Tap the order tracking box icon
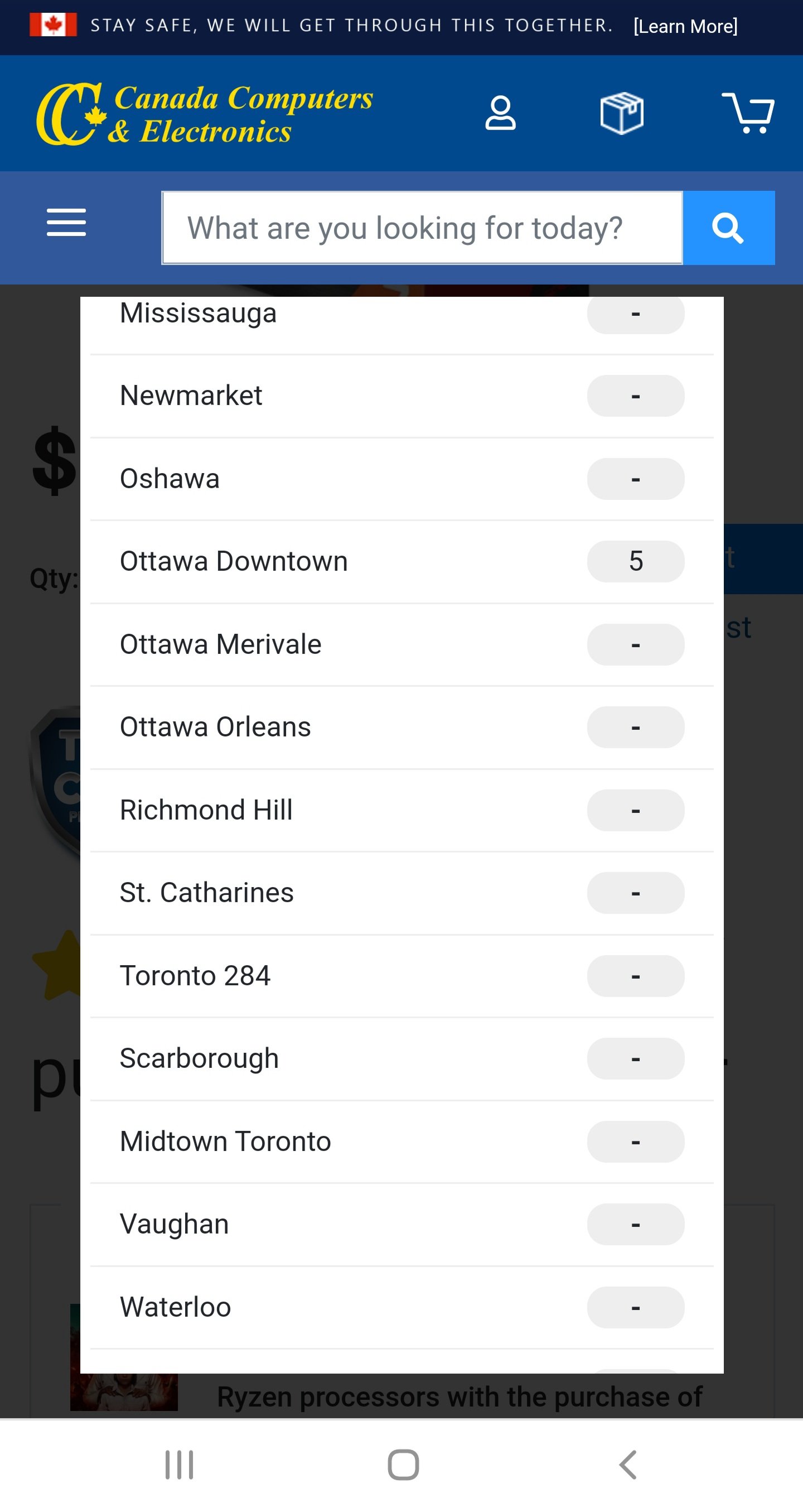The width and height of the screenshot is (803, 1512). [x=622, y=113]
